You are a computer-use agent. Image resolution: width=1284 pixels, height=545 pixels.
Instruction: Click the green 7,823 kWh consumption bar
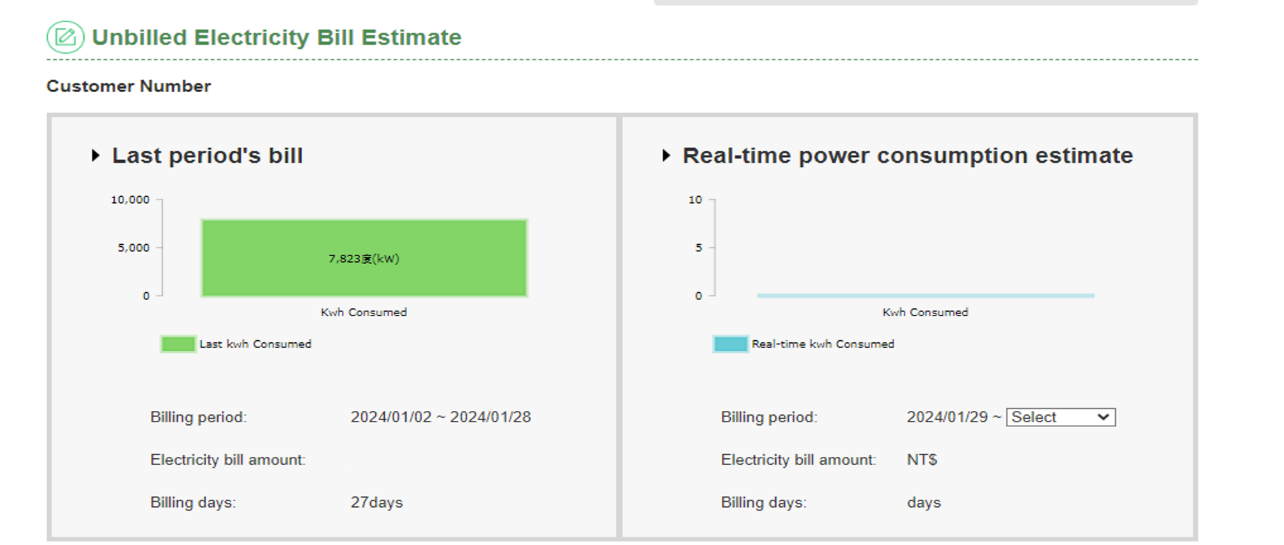click(364, 258)
